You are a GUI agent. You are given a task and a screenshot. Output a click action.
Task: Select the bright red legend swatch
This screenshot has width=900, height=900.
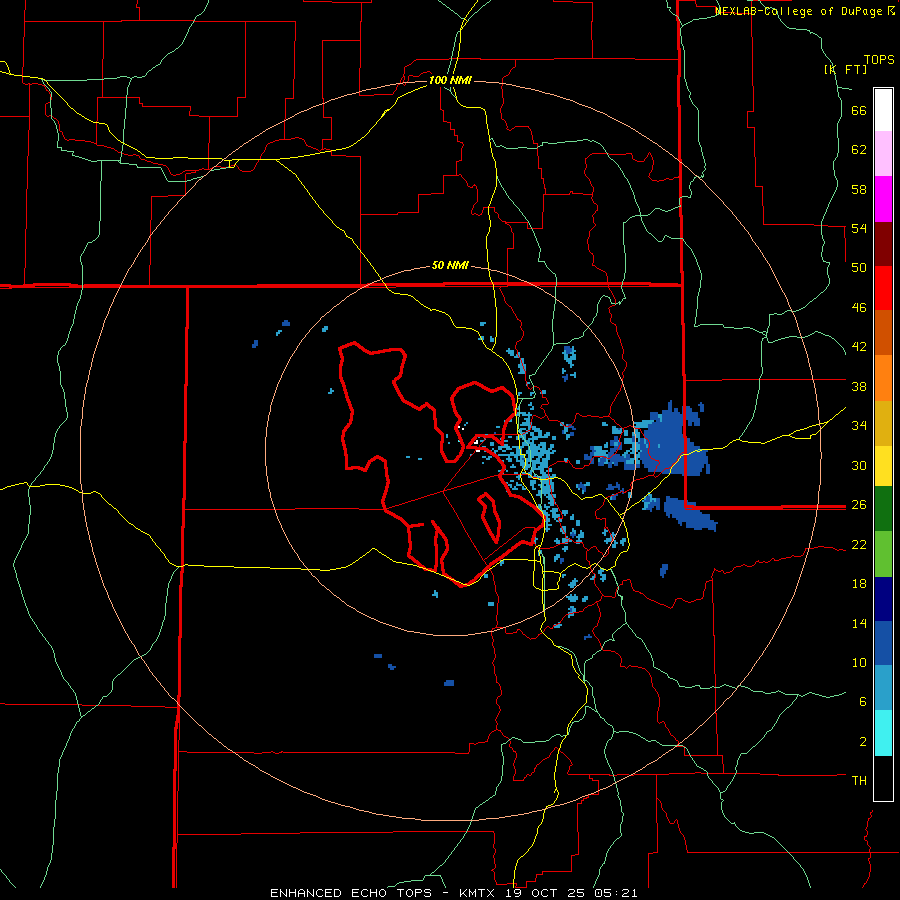[883, 288]
